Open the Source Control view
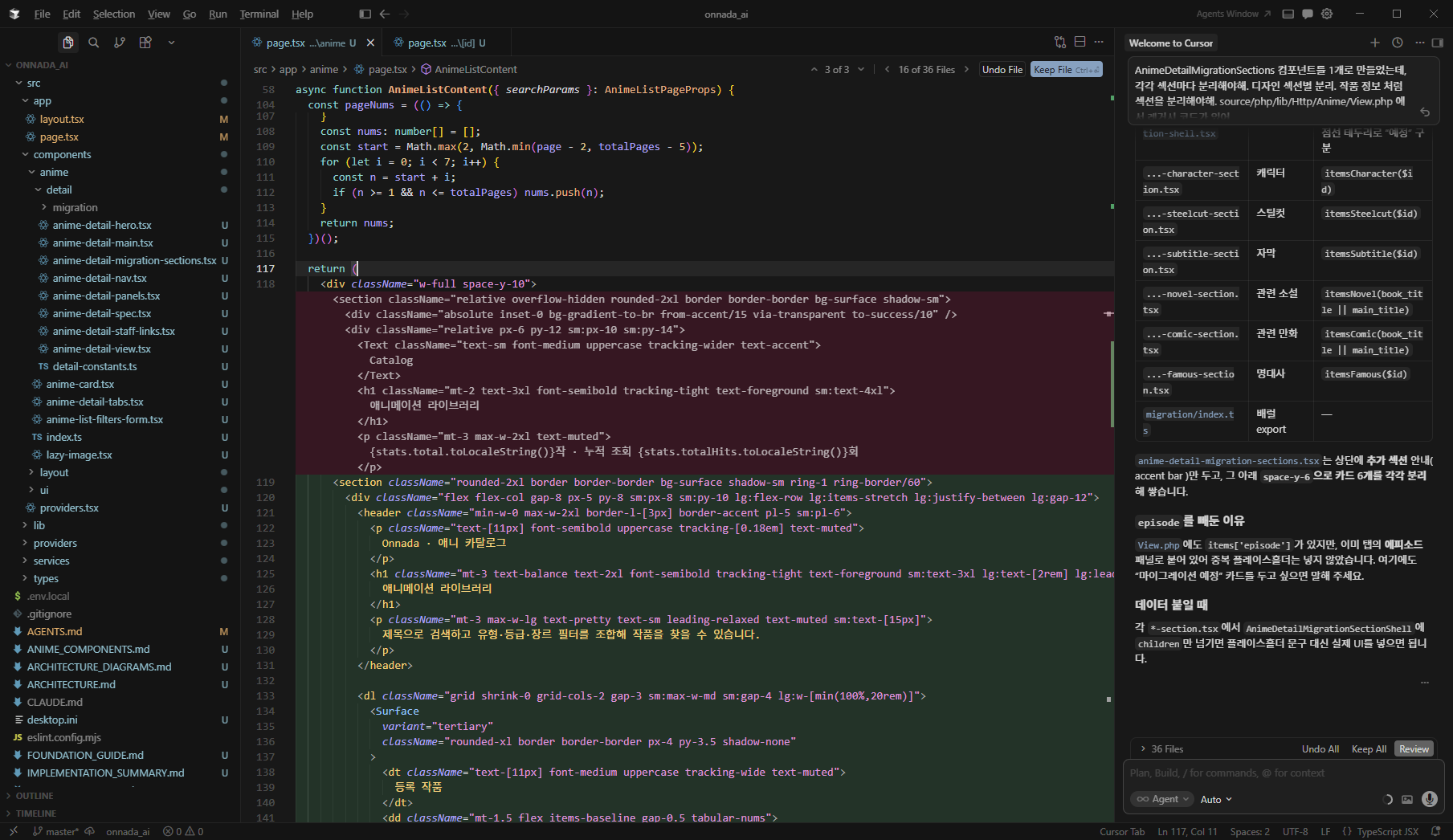The height and width of the screenshot is (840, 1453). [120, 43]
